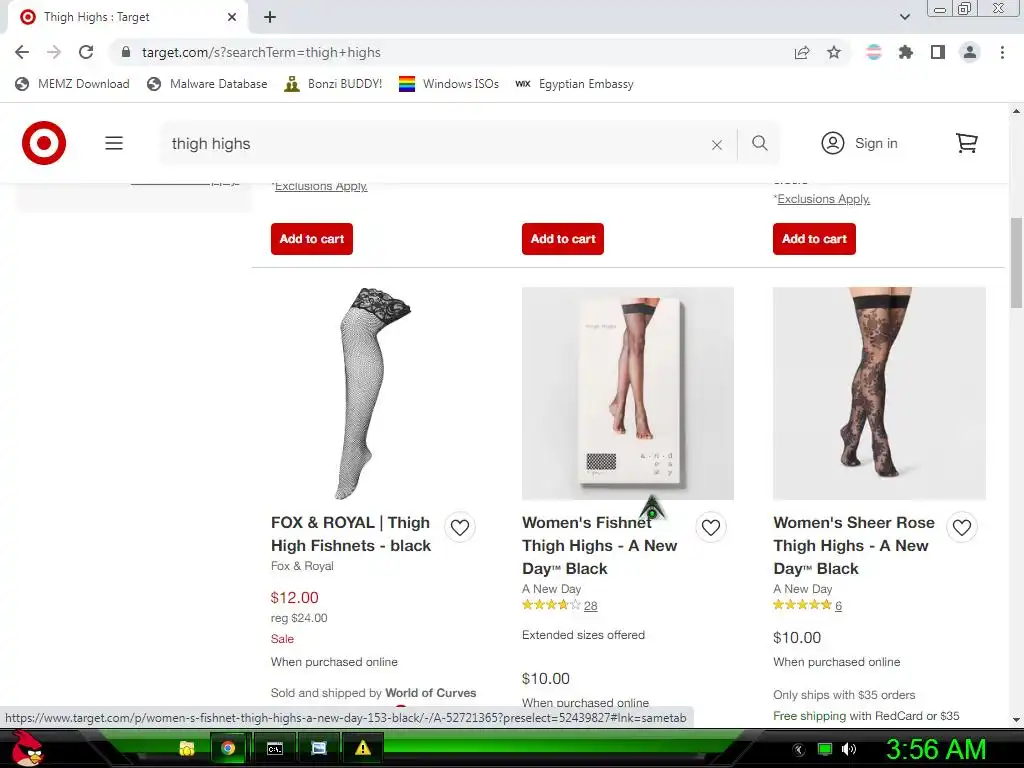Open the hamburger categories menu

point(114,143)
